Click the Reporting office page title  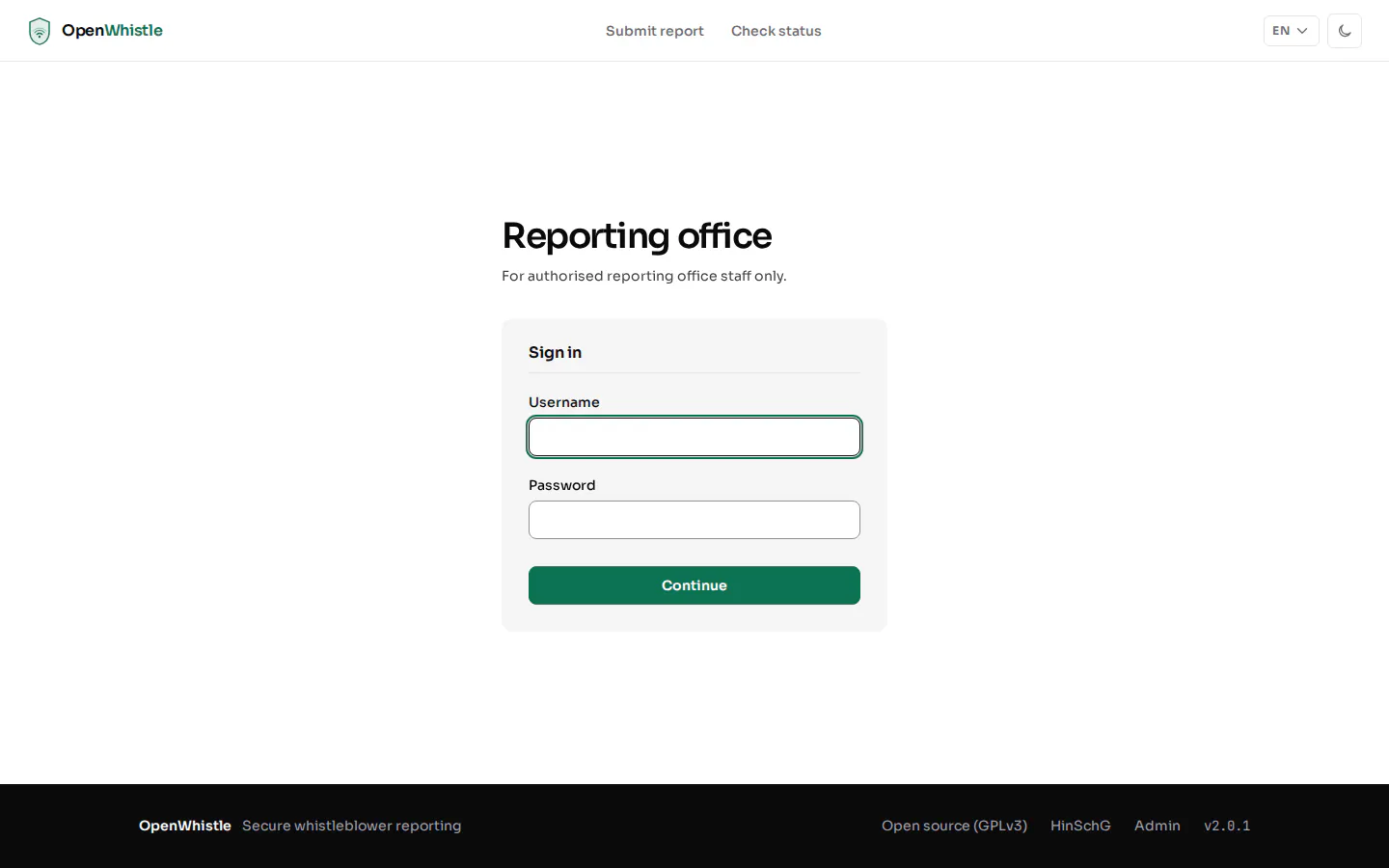click(637, 236)
